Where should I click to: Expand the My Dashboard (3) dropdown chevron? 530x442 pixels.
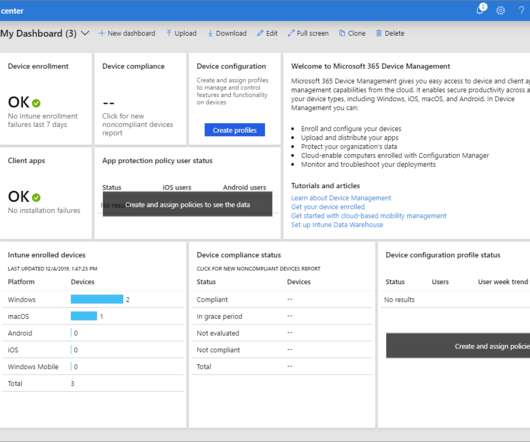85,33
